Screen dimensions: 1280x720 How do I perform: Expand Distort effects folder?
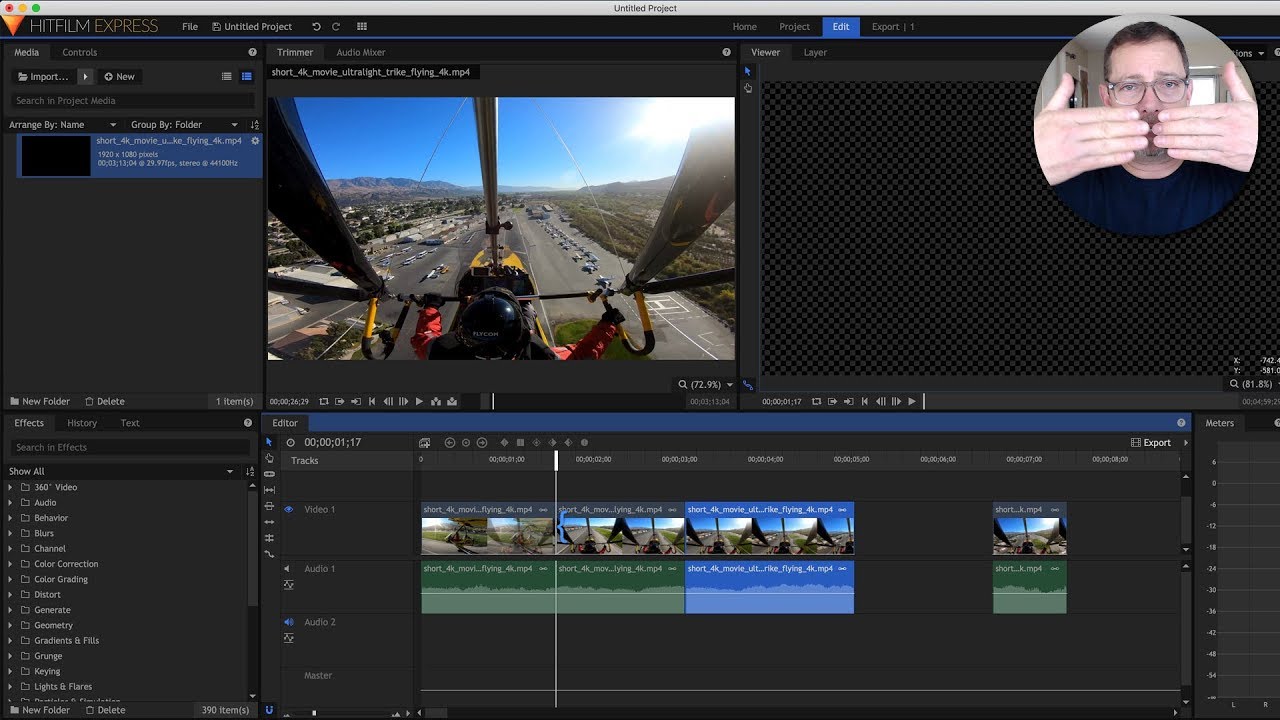11,594
